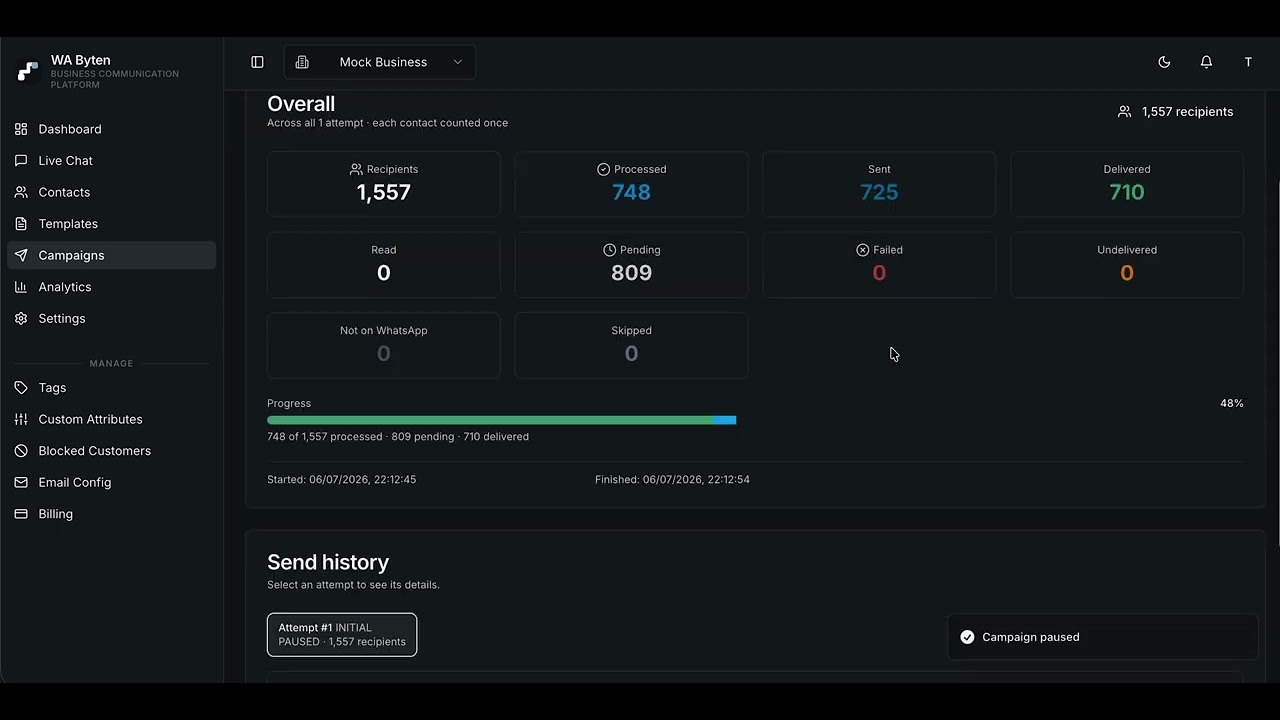Open notifications bell icon

click(x=1206, y=62)
